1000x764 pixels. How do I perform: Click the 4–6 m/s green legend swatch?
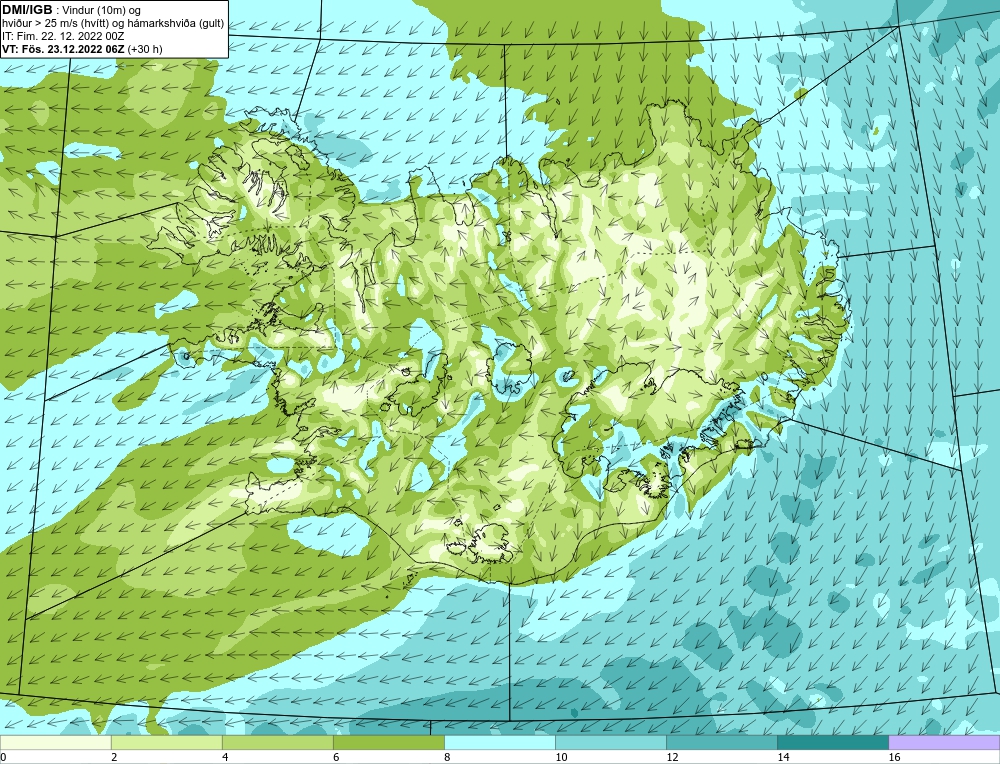[277, 743]
